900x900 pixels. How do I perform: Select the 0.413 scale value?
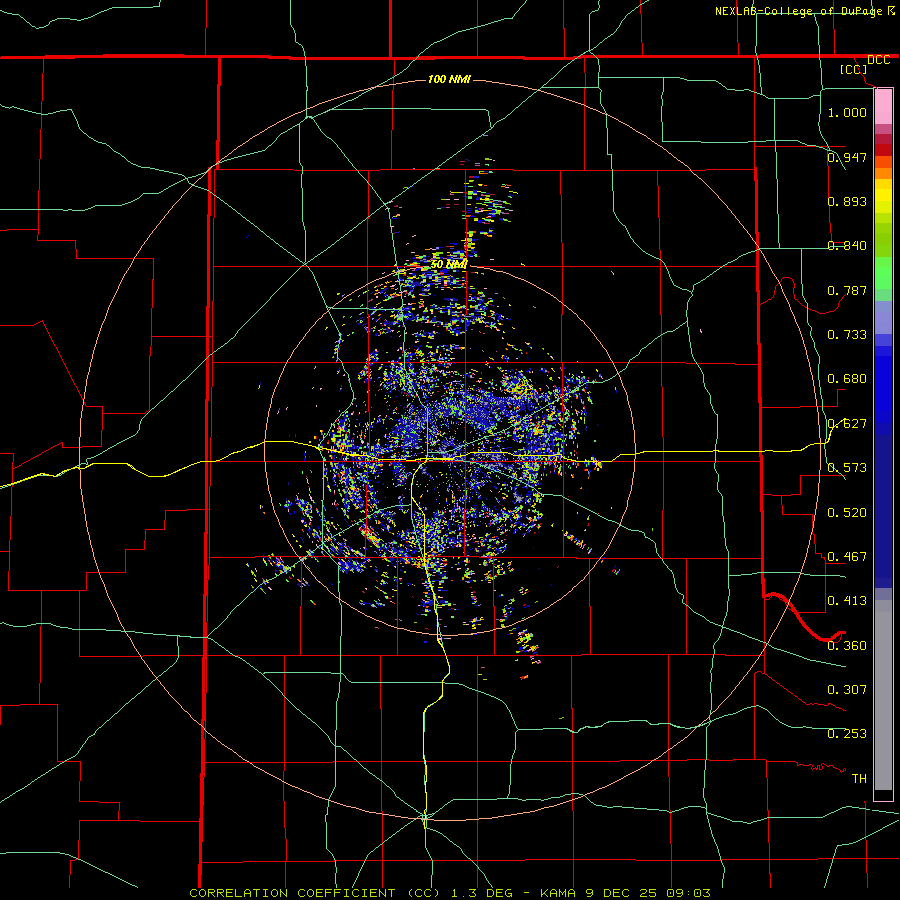[847, 601]
